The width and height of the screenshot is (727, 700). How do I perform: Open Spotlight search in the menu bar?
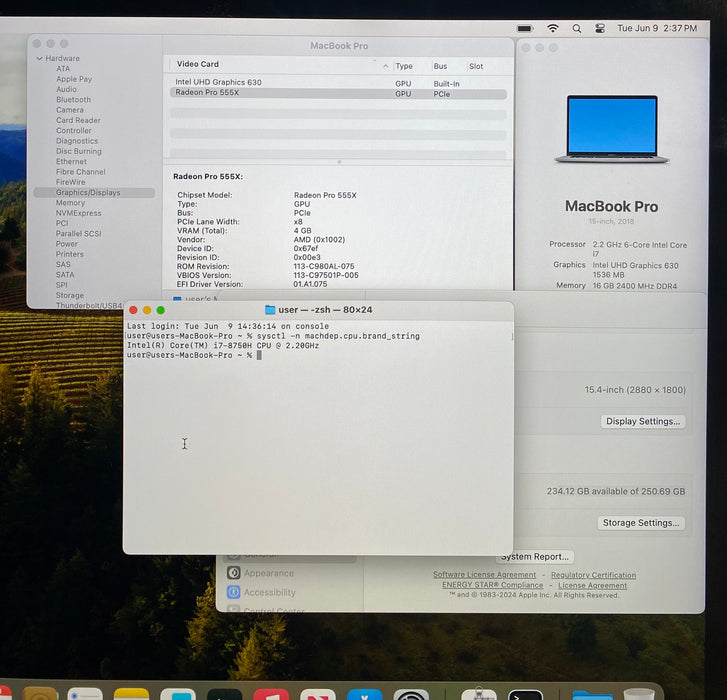point(576,29)
